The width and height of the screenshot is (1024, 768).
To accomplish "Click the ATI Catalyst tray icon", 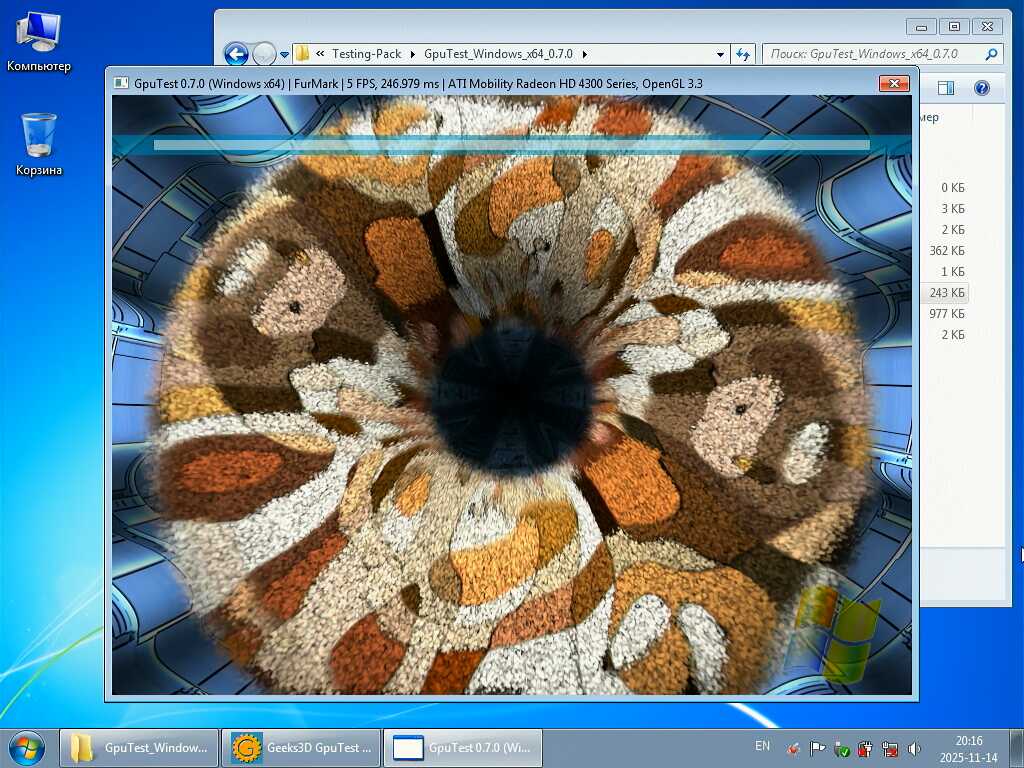I will pos(793,749).
